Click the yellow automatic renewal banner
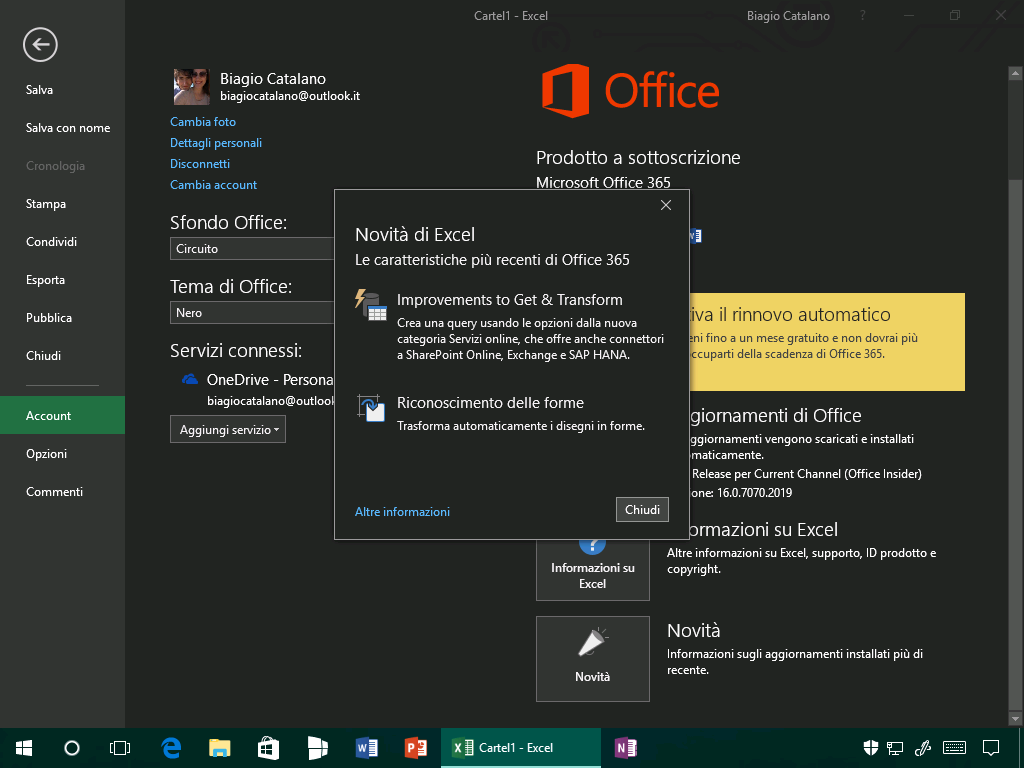The width and height of the screenshot is (1024, 768). (827, 342)
